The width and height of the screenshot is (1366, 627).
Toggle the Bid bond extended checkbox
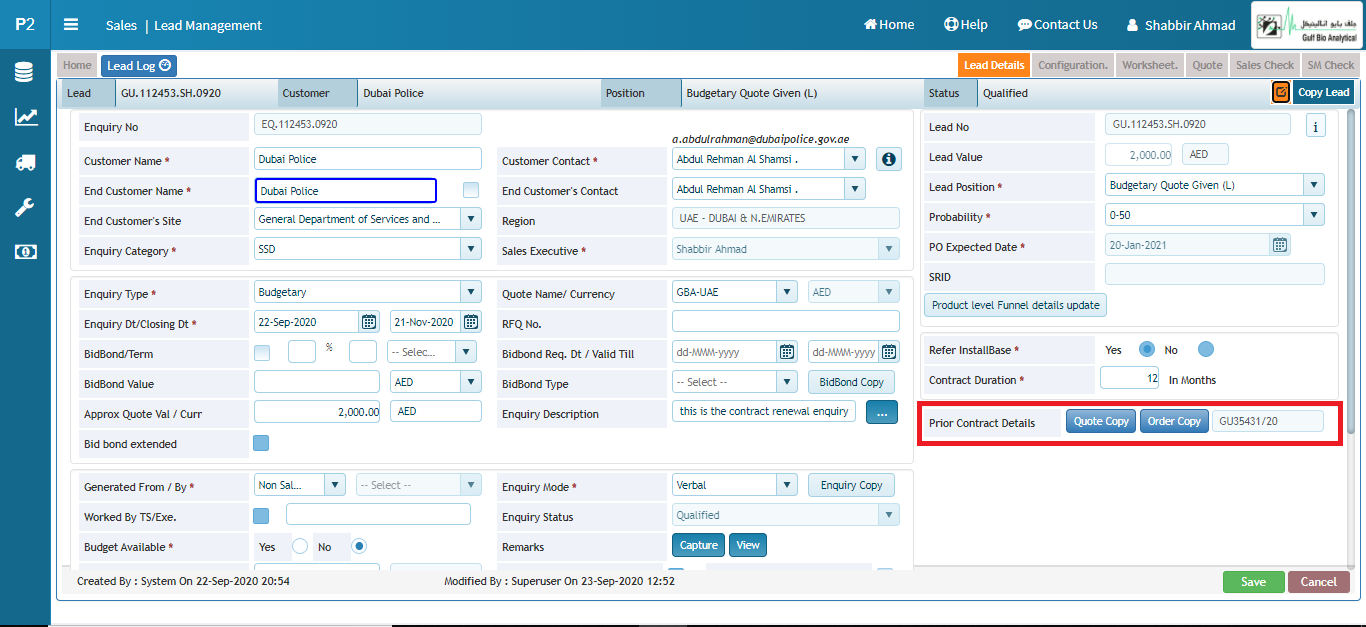pos(261,443)
